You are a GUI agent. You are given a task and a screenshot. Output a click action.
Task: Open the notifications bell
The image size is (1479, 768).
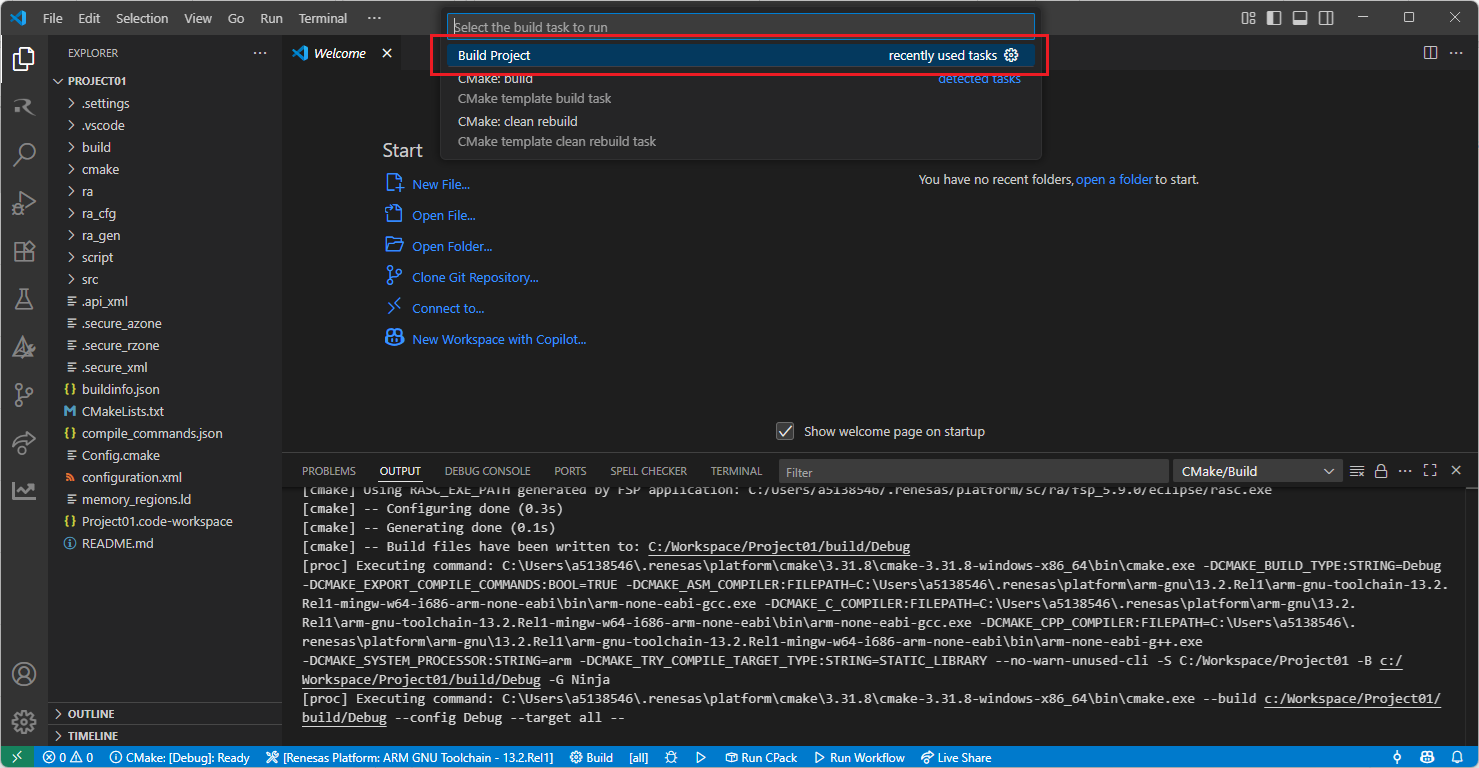[1458, 757]
